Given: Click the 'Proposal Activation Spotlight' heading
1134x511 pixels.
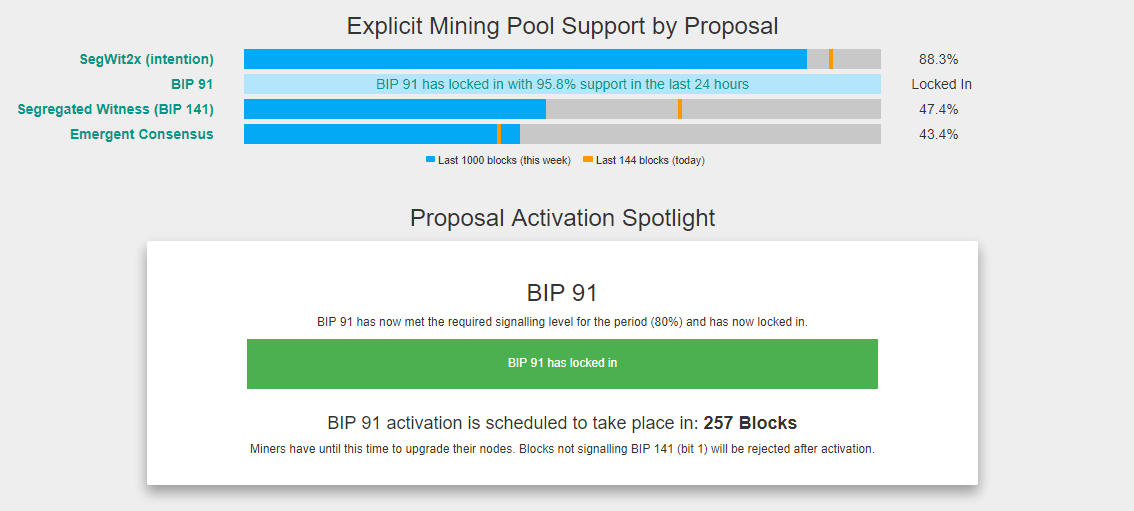Looking at the screenshot, I should coord(562,218).
